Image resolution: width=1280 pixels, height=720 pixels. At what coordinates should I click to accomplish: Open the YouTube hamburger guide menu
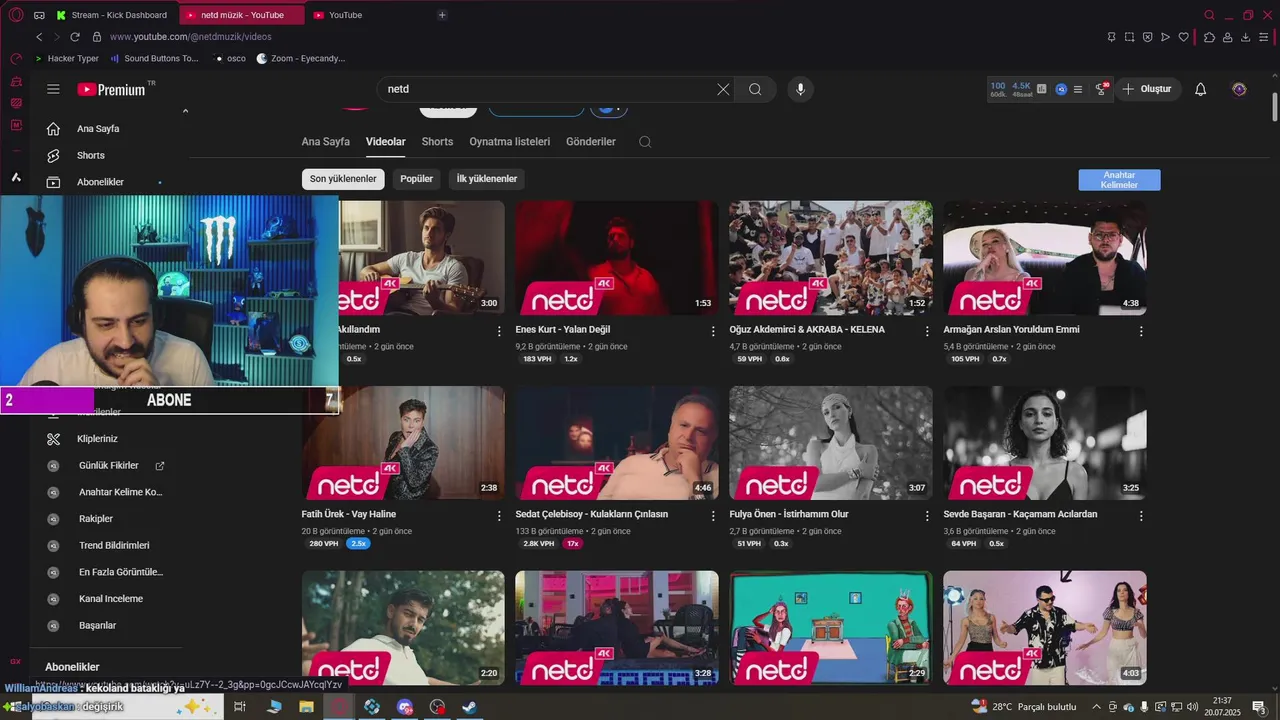53,89
